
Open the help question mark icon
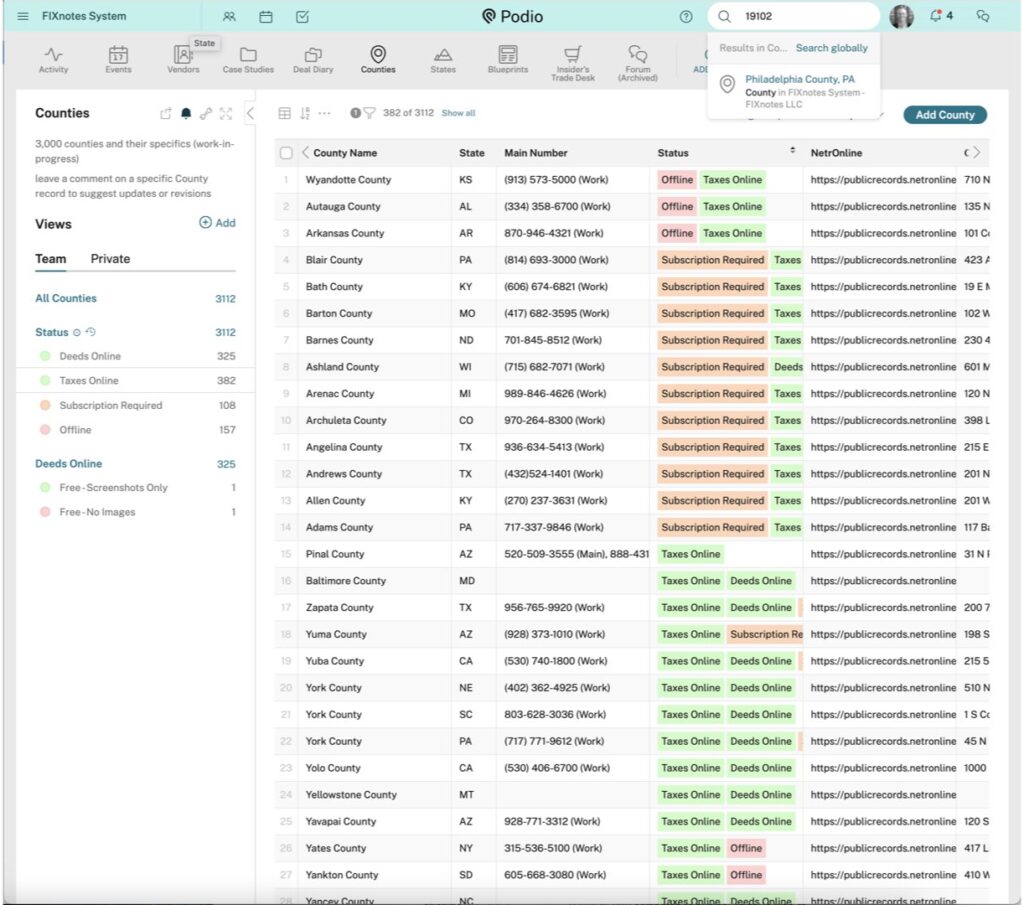[686, 17]
